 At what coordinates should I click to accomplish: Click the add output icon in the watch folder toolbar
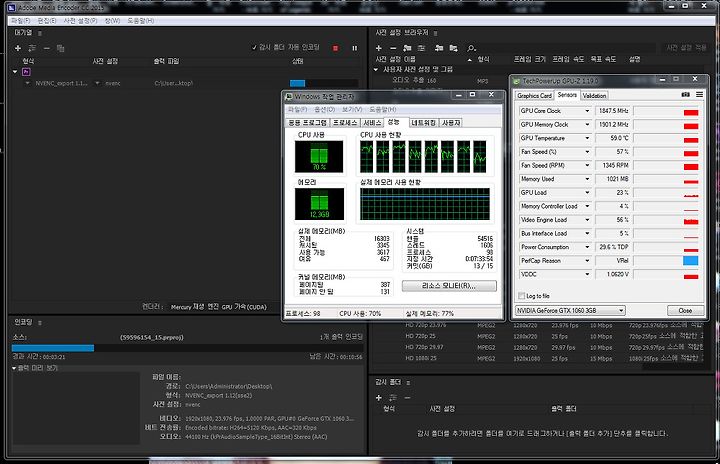(x=393, y=397)
